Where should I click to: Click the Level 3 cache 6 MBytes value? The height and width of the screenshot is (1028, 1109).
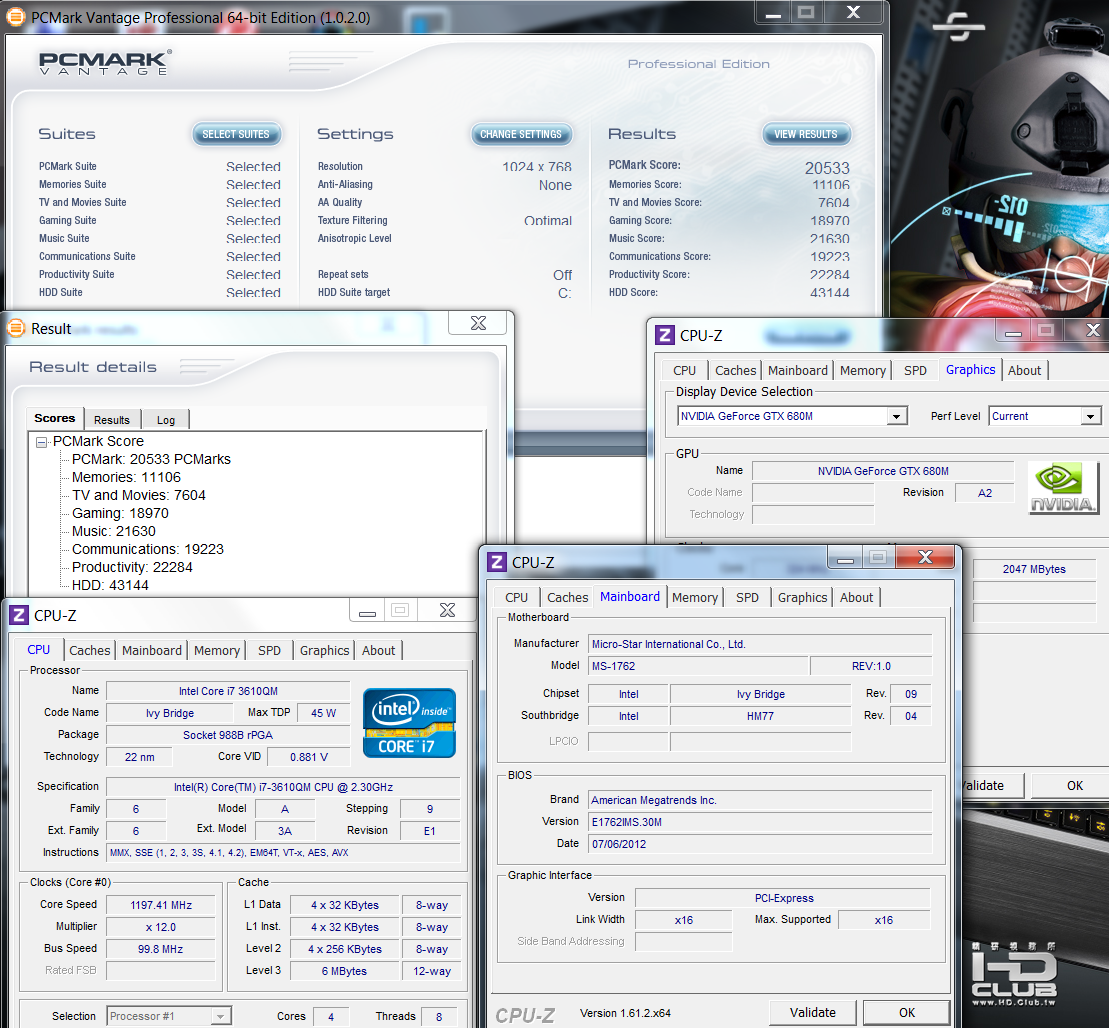344,971
